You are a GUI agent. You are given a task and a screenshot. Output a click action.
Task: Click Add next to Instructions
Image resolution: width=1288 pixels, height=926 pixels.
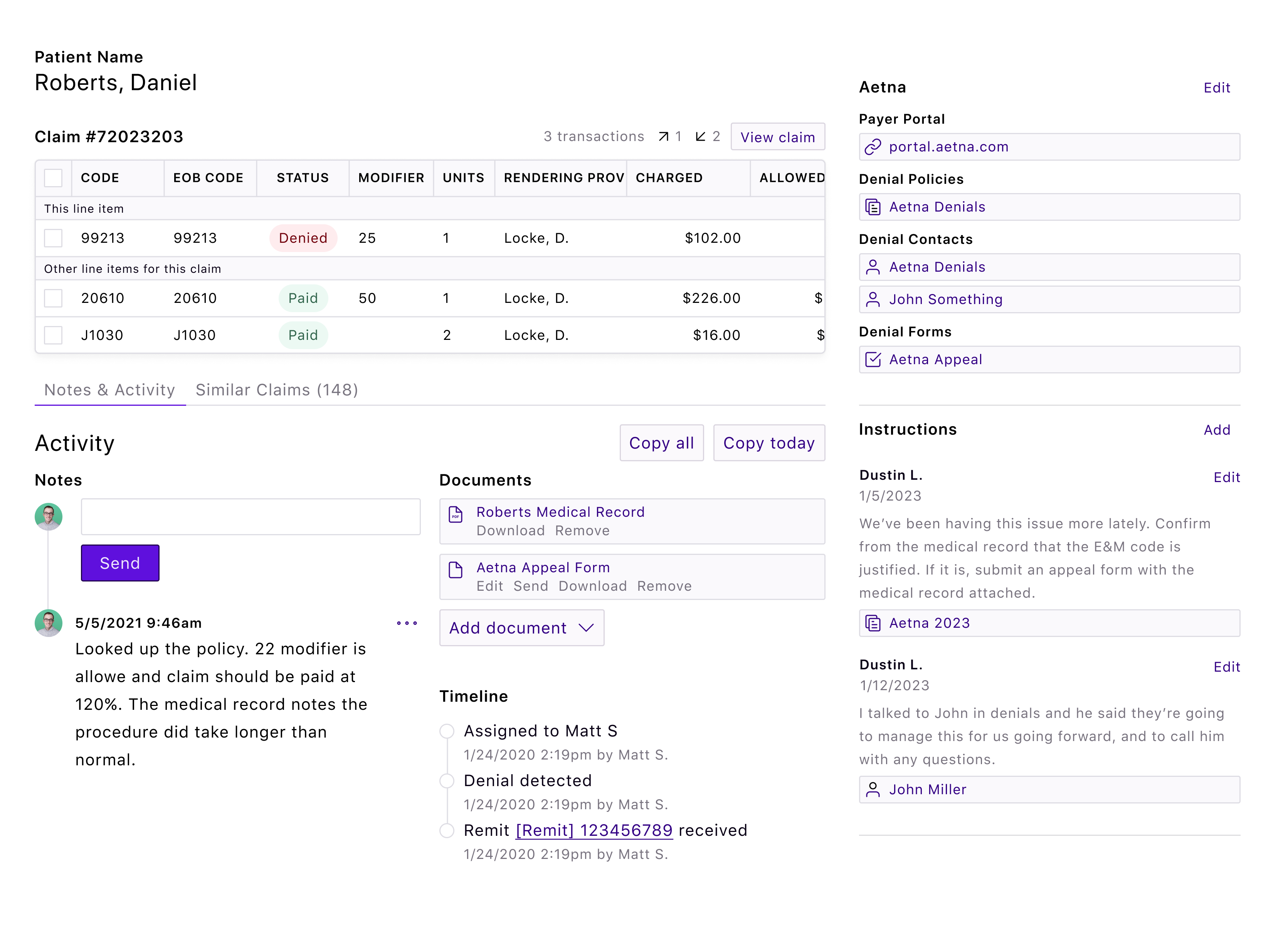(1216, 430)
